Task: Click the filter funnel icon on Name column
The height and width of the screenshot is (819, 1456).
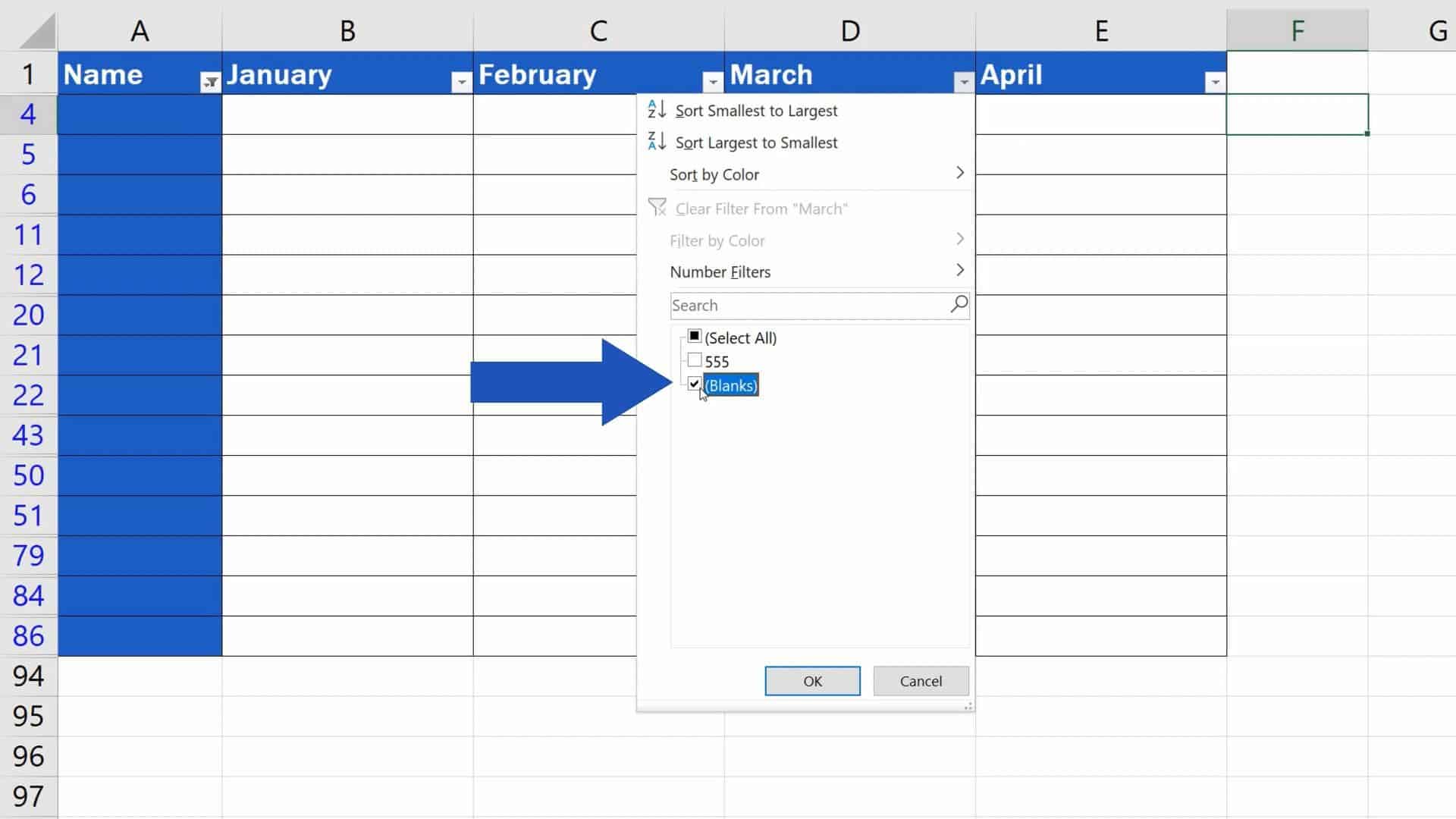Action: 210,80
